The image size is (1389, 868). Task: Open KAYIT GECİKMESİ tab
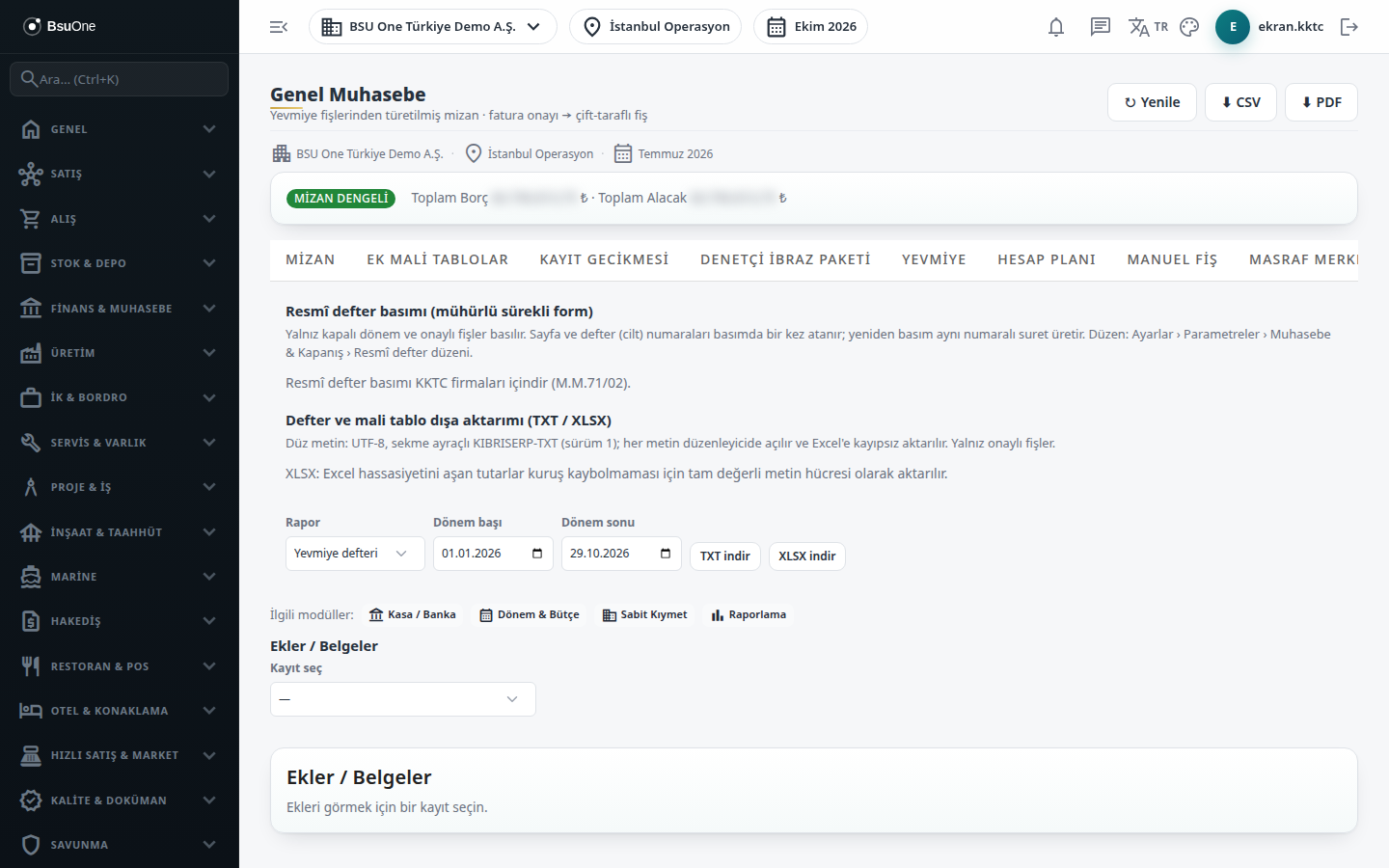click(604, 259)
